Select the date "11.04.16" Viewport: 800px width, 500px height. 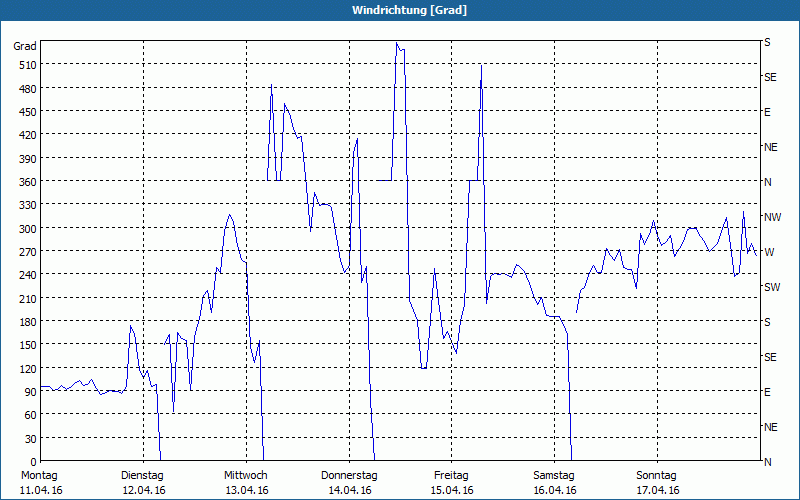pyautogui.click(x=41, y=491)
